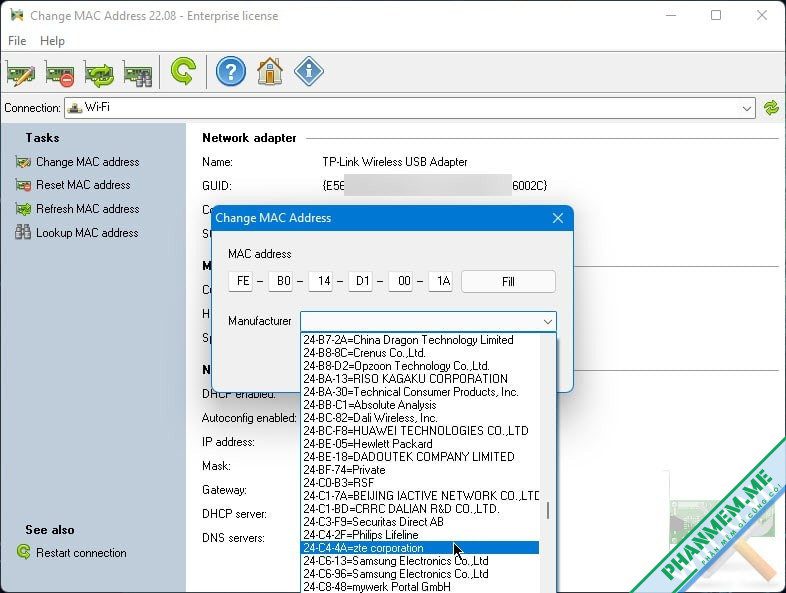This screenshot has height=593, width=786.
Task: Open the About info diamond icon
Action: point(309,72)
